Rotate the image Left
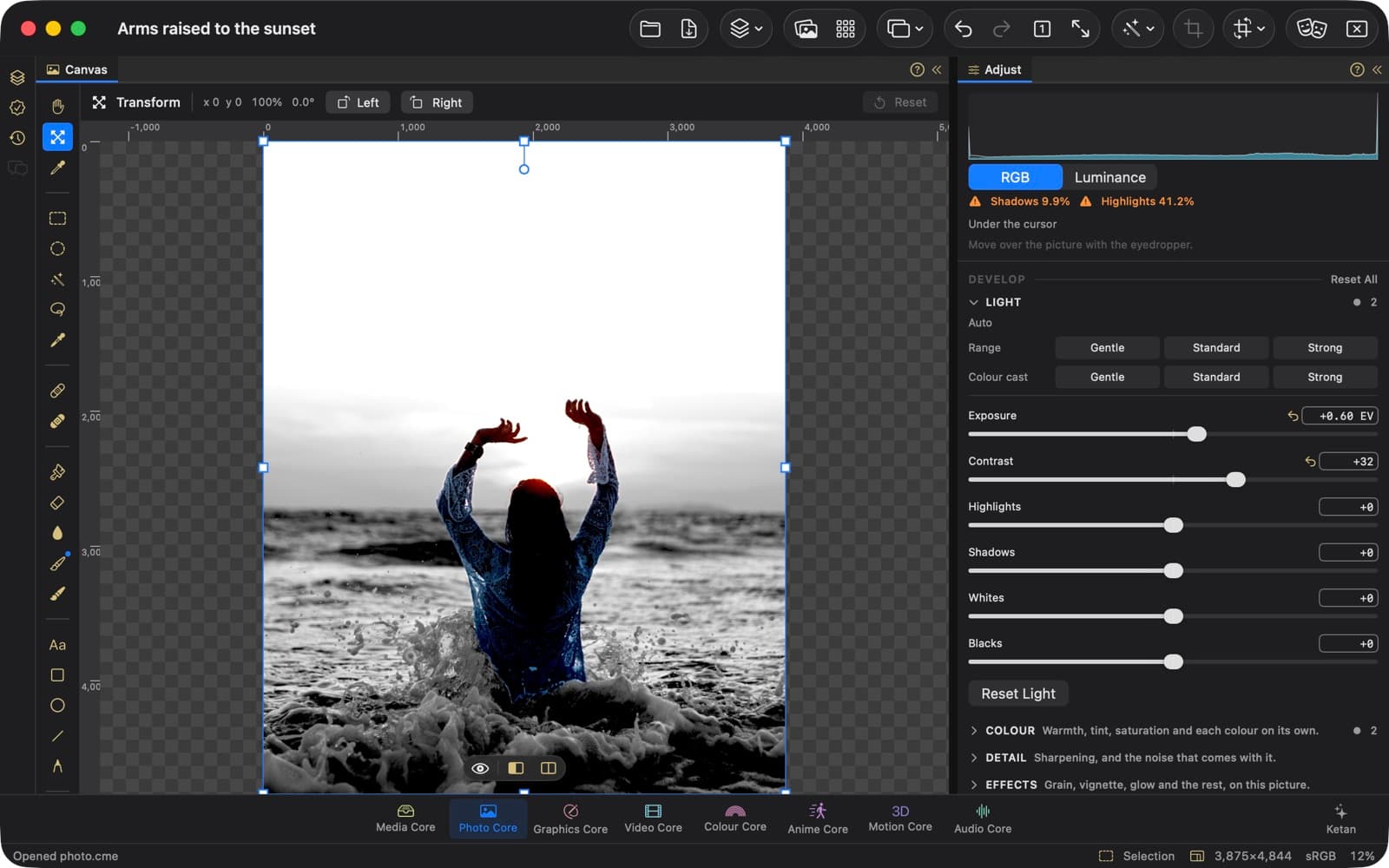 point(358,102)
